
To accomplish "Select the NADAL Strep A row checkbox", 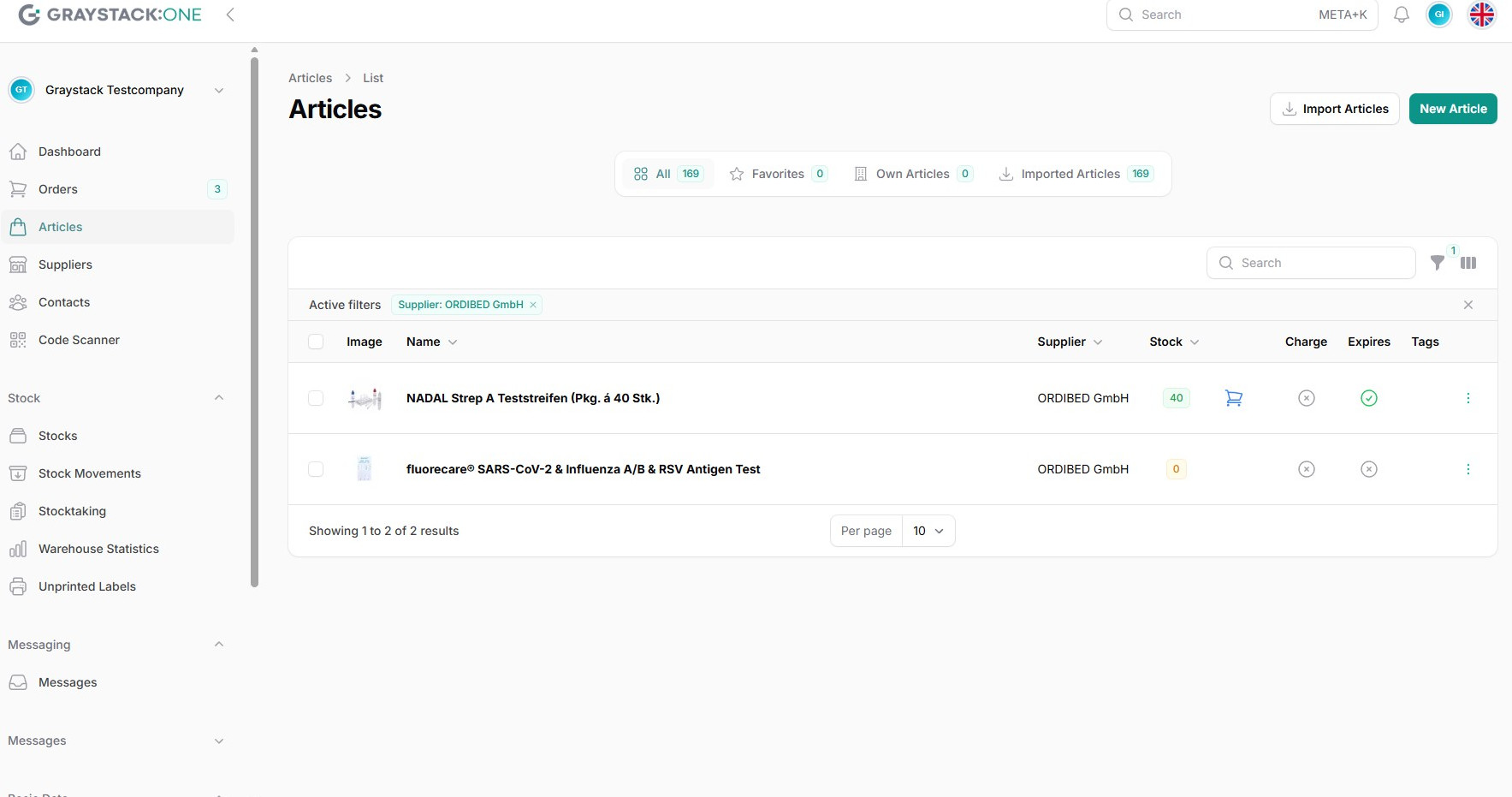I will coord(316,398).
